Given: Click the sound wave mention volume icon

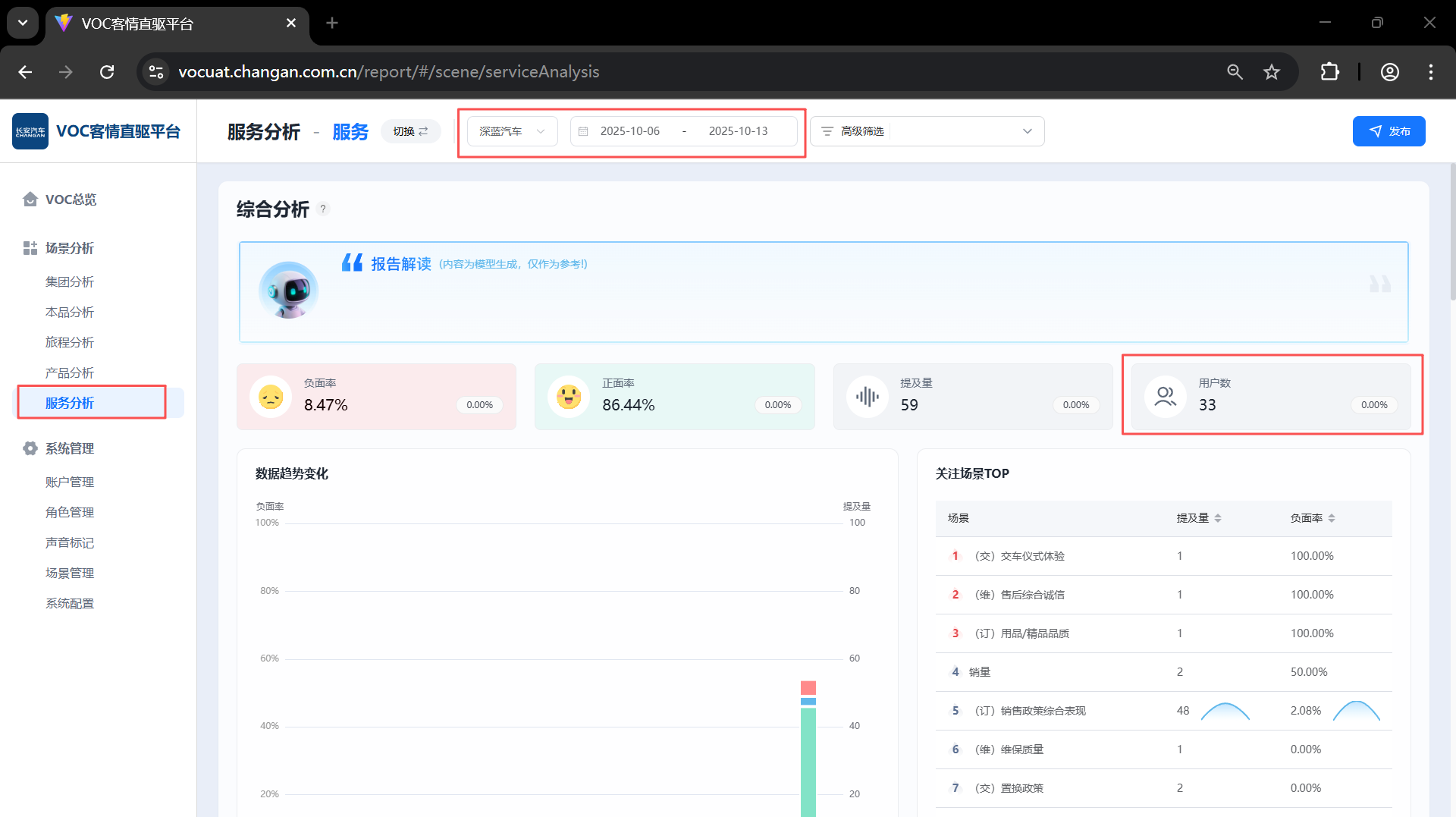Looking at the screenshot, I should pos(867,397).
